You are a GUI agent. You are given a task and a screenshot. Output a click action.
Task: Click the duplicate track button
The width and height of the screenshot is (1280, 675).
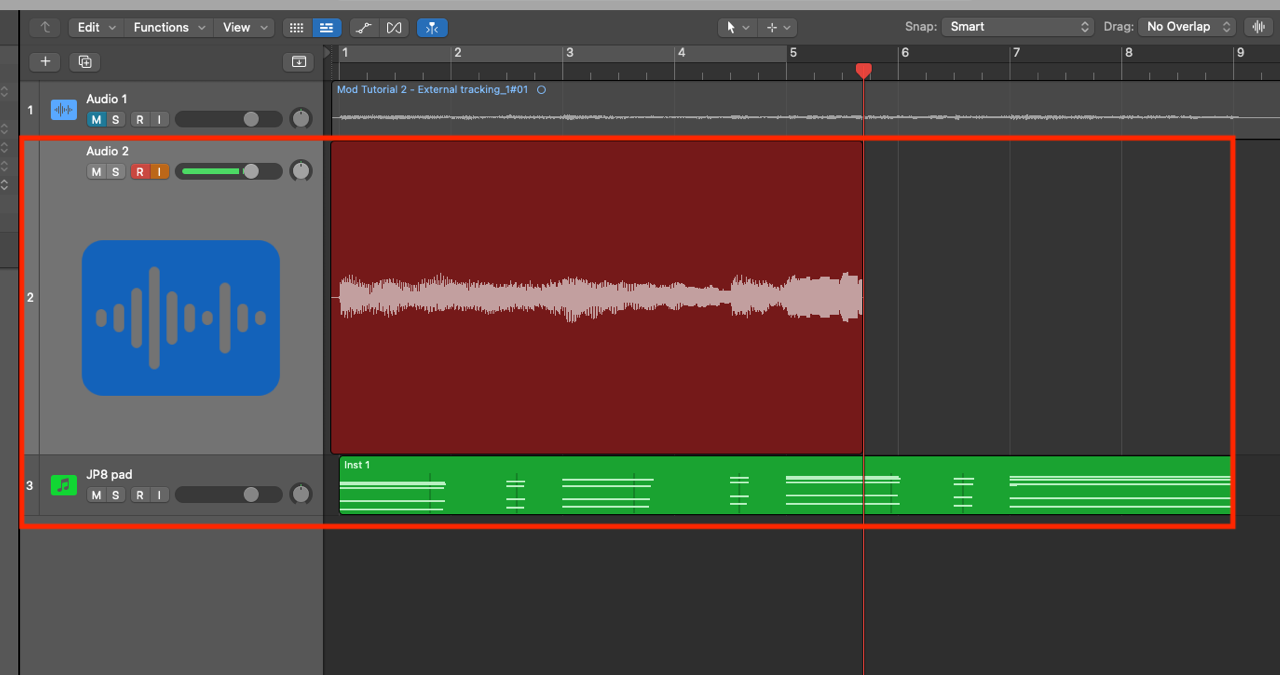[84, 61]
